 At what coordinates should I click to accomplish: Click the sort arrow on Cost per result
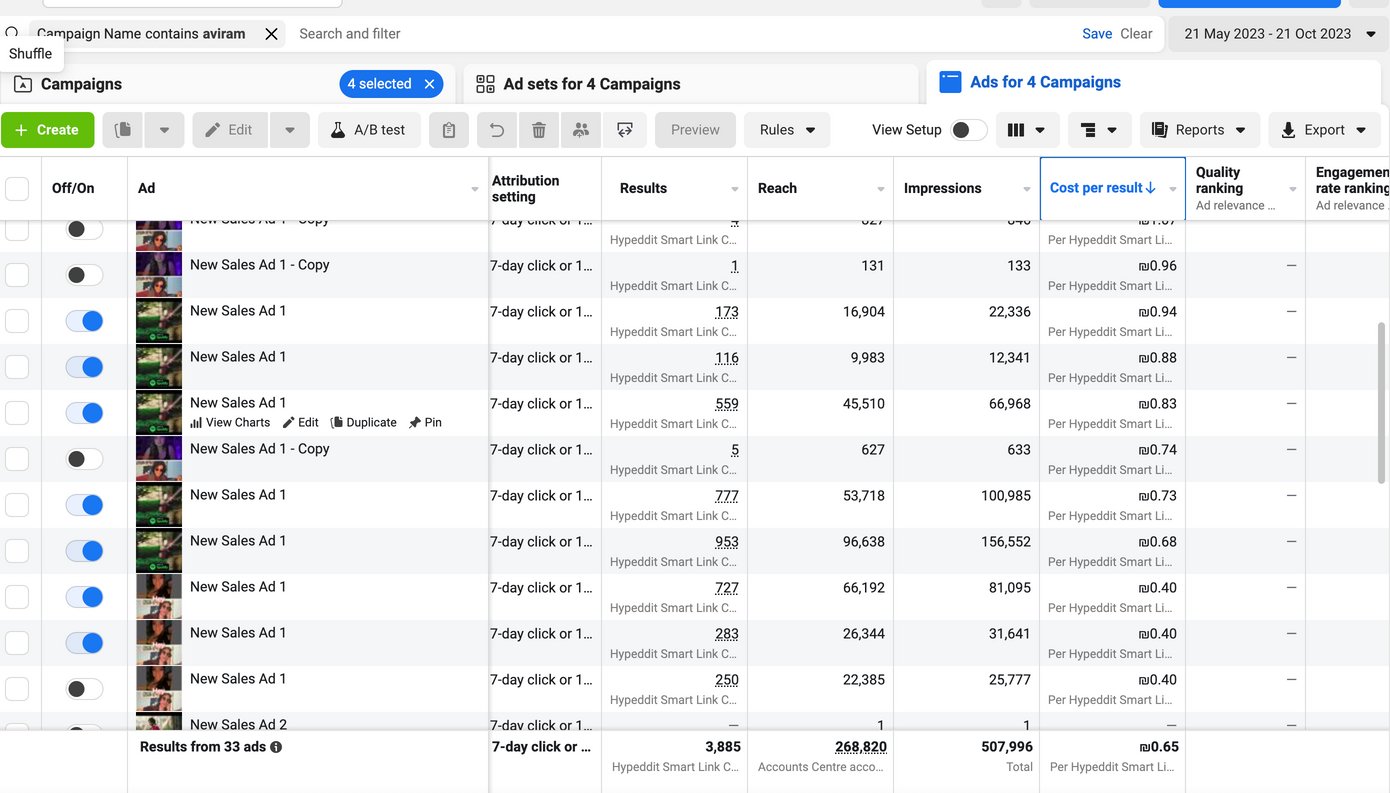tap(1151, 188)
